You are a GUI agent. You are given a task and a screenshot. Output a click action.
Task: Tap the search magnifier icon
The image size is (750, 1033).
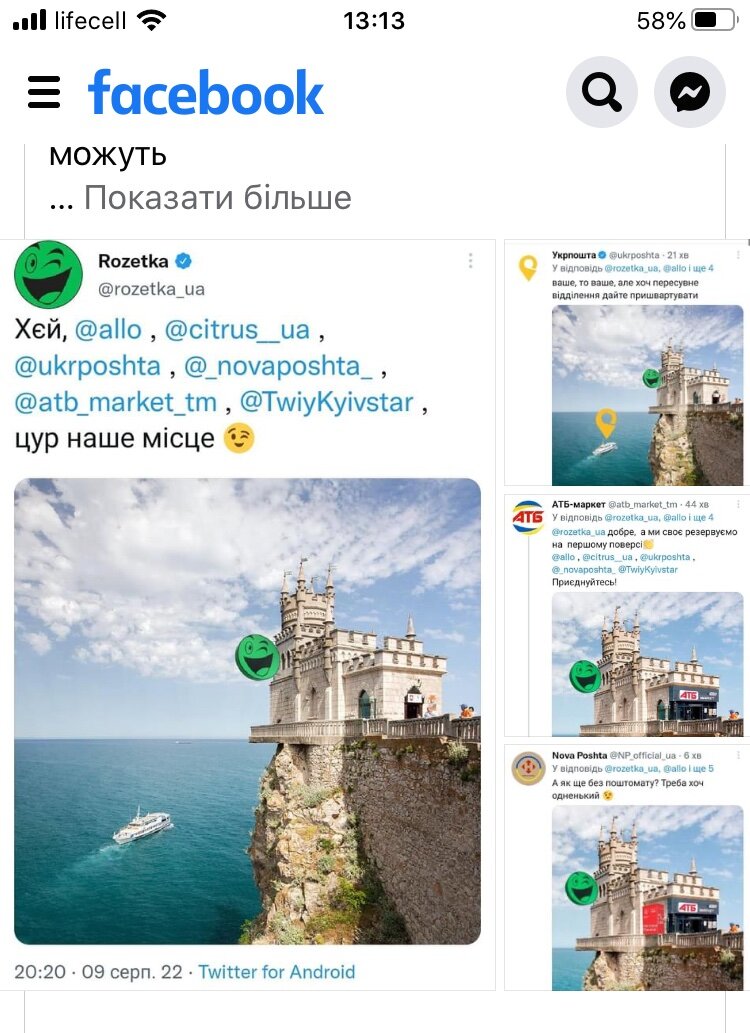601,92
